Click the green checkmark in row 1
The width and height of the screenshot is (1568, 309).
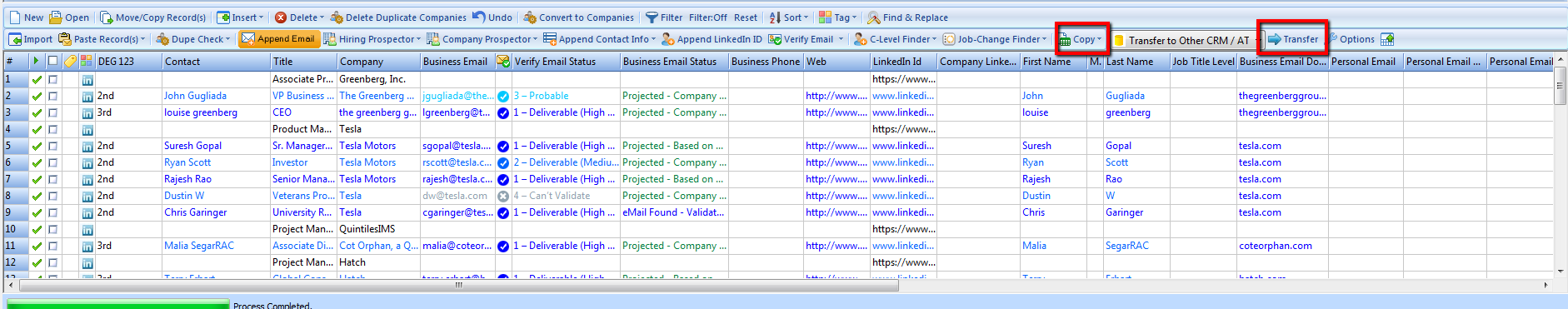click(37, 80)
